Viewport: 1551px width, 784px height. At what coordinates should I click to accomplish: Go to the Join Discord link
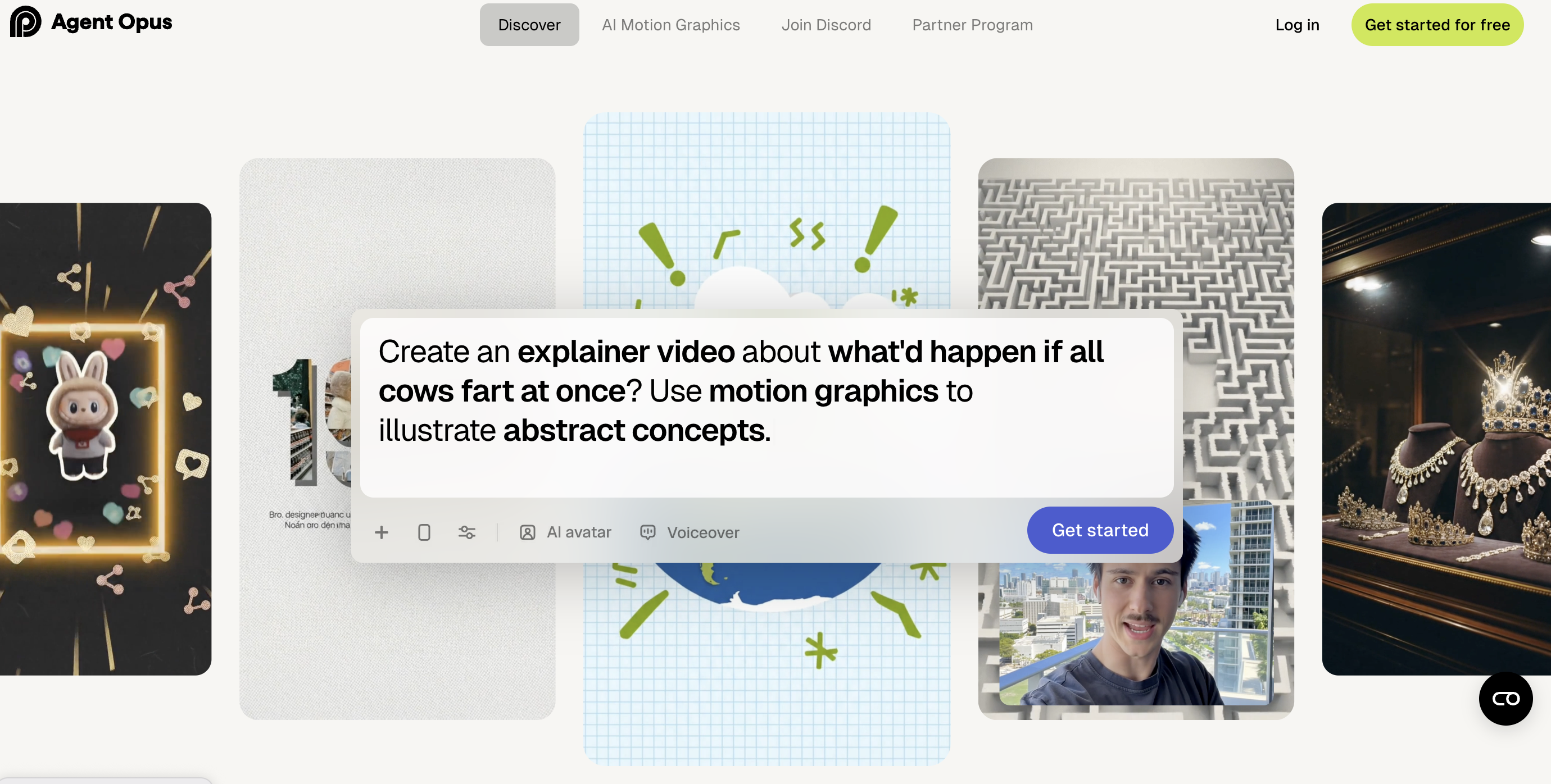tap(826, 25)
